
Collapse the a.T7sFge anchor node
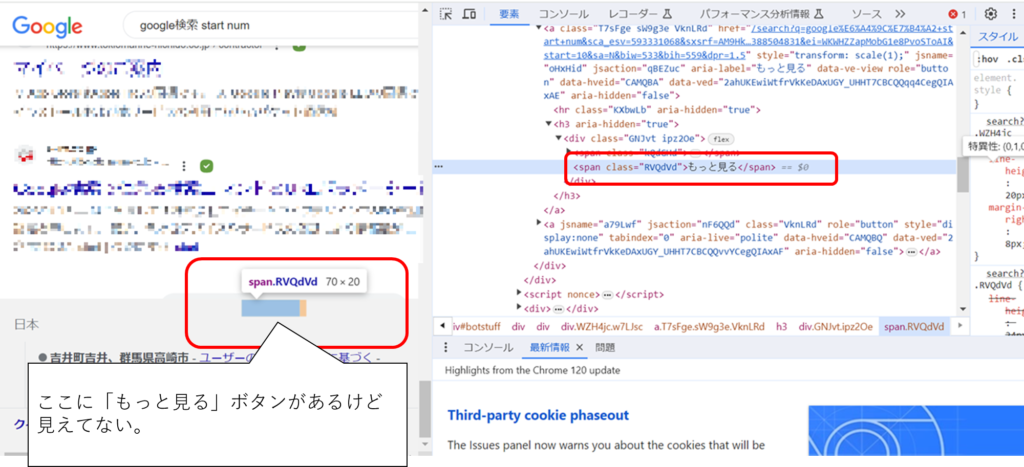[539, 28]
